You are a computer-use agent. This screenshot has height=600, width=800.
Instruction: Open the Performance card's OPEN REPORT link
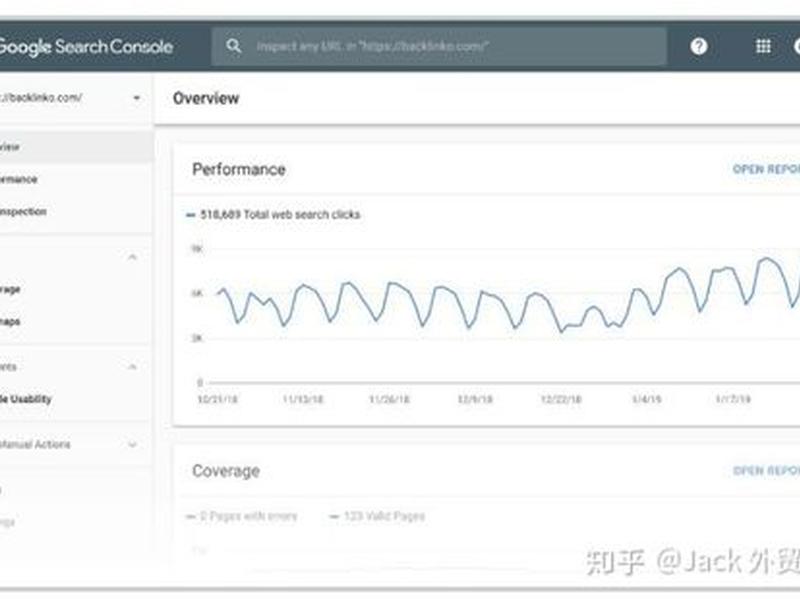pyautogui.click(x=766, y=169)
